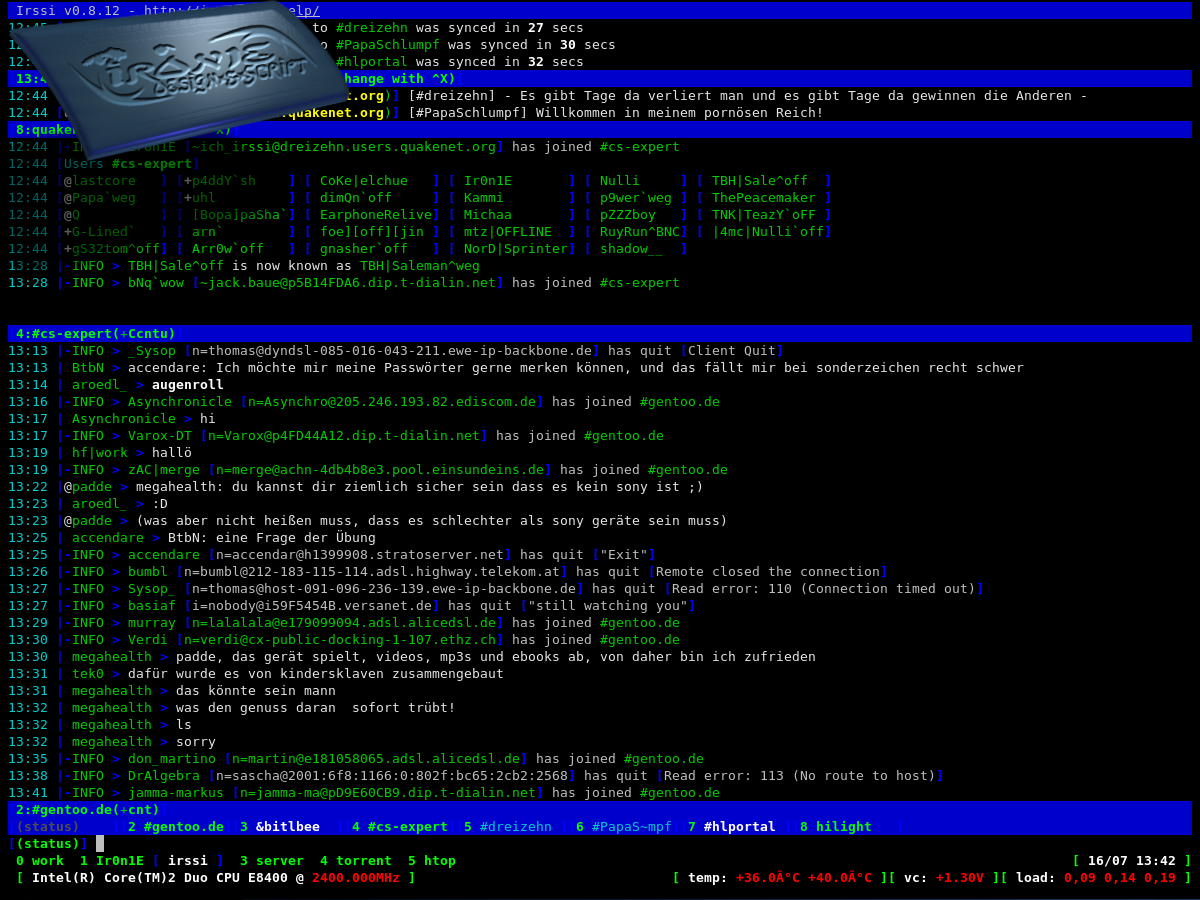Click the temp reading in the status line
1200x900 pixels.
coord(780,878)
